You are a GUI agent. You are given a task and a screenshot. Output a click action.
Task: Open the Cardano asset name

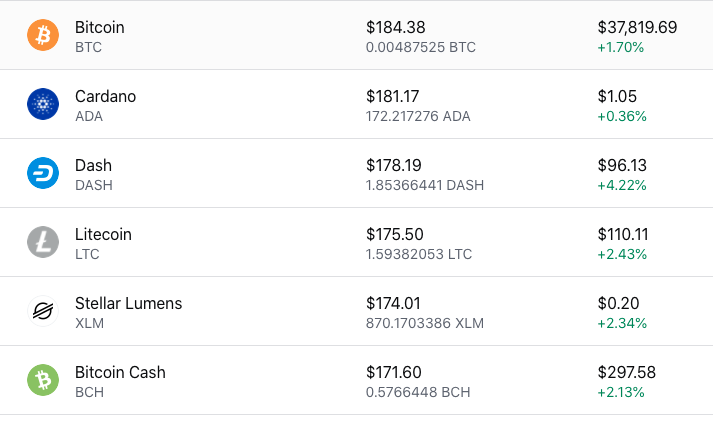pyautogui.click(x=105, y=96)
